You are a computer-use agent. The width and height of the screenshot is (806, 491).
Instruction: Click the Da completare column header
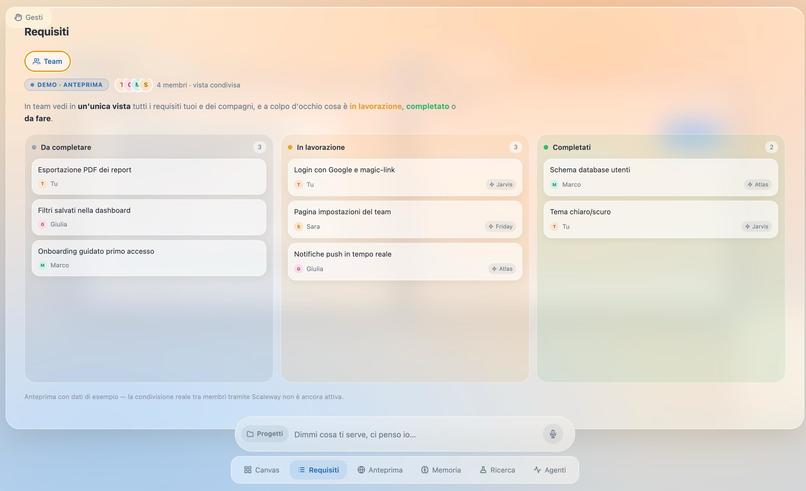(x=66, y=148)
